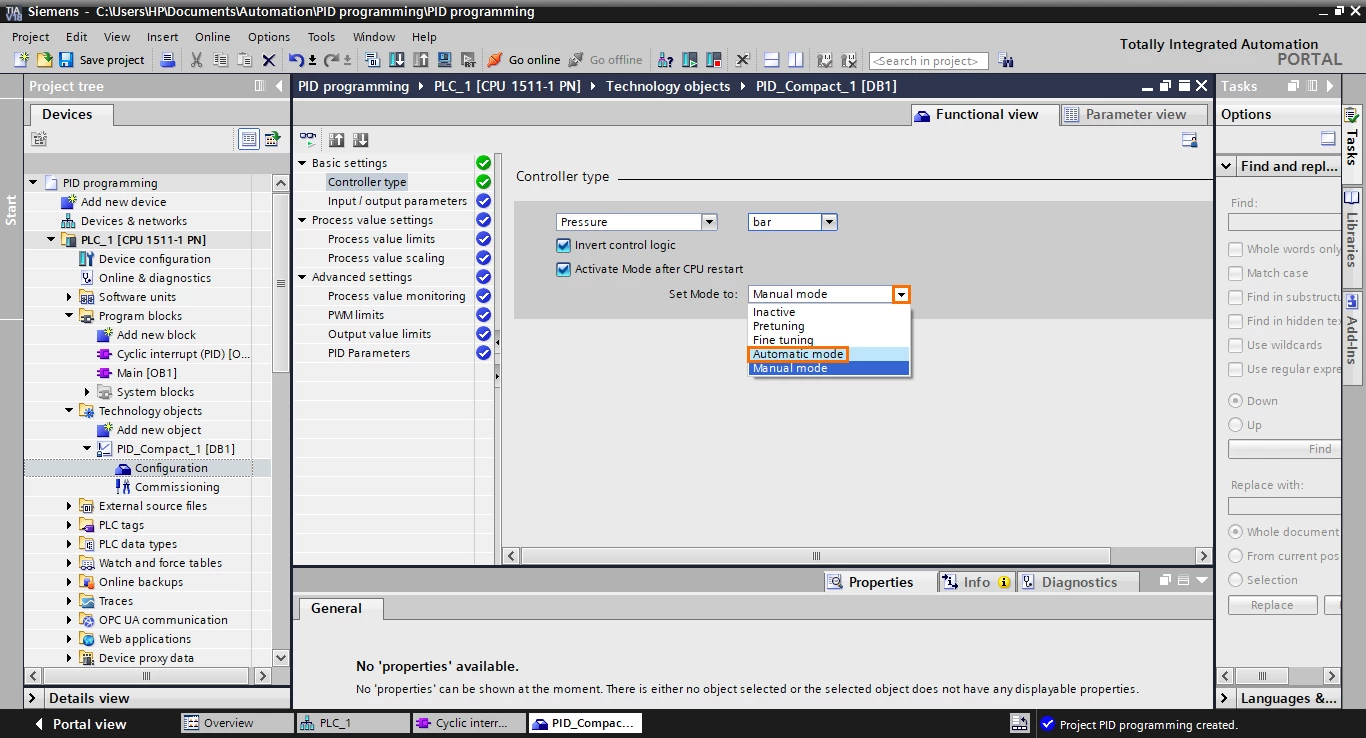Click the Go online icon
Screen dimensions: 1366x738
pos(494,60)
